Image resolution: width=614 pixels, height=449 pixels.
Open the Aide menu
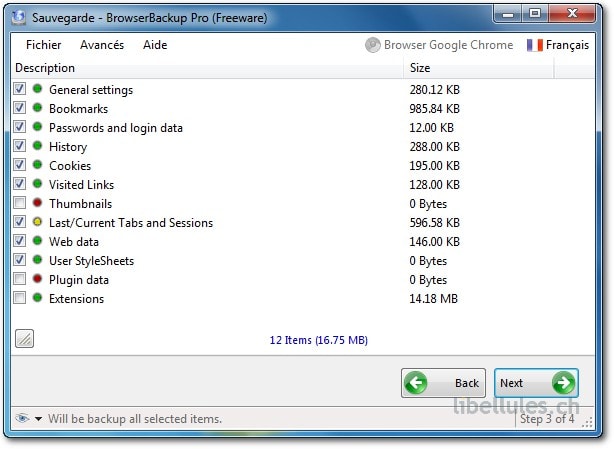[155, 45]
